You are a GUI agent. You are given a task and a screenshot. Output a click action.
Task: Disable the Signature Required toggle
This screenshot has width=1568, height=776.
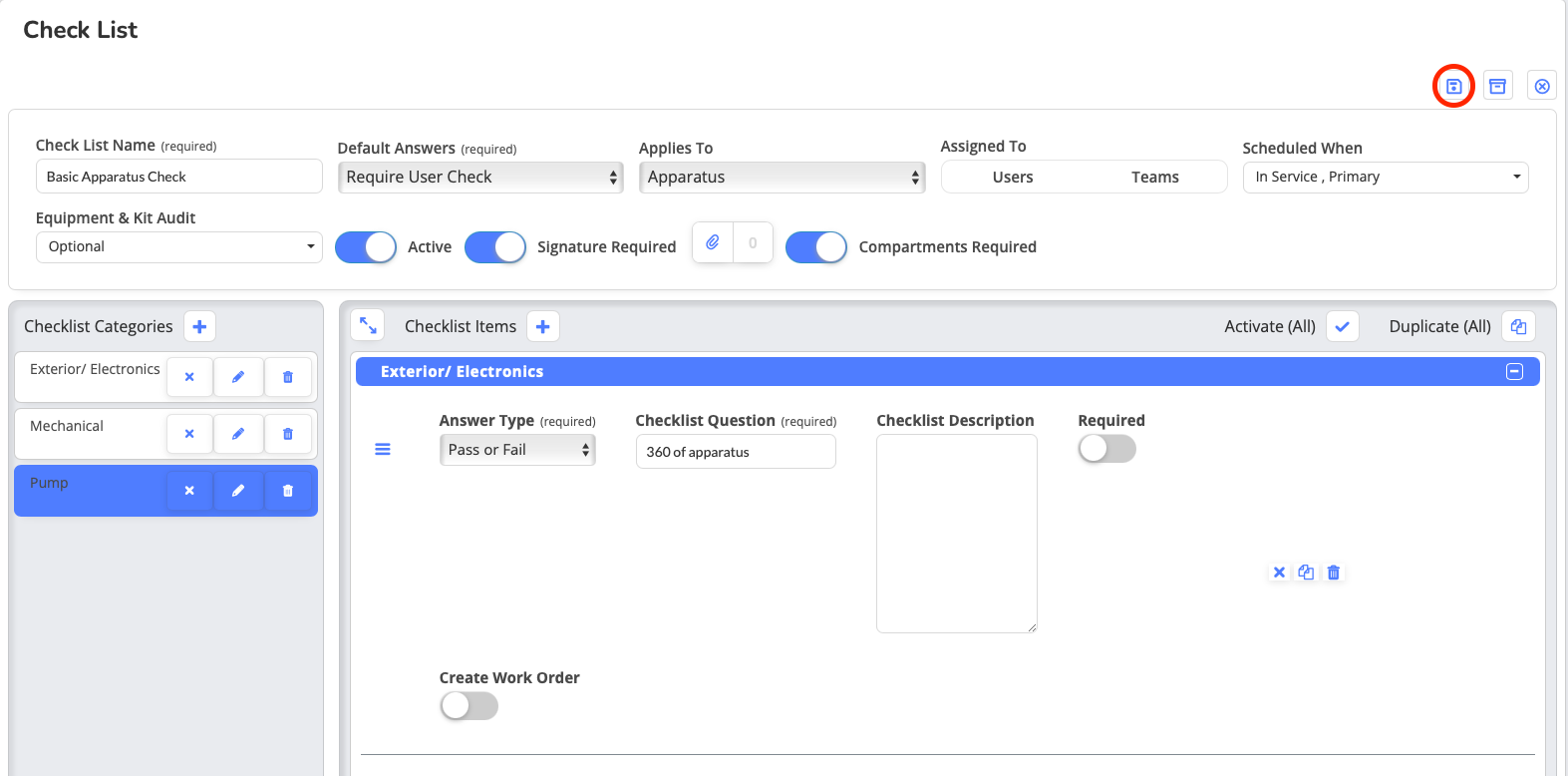(495, 247)
